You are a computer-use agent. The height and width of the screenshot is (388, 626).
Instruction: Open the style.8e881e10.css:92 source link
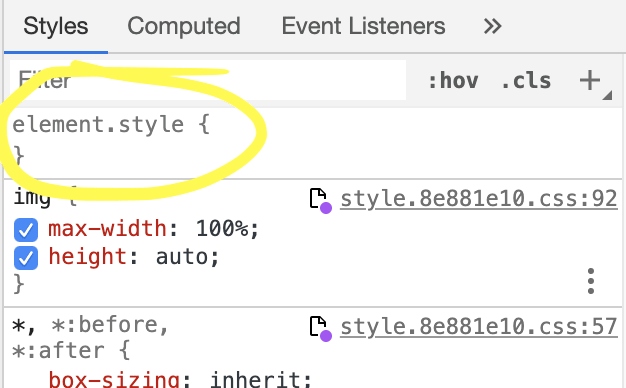click(479, 199)
